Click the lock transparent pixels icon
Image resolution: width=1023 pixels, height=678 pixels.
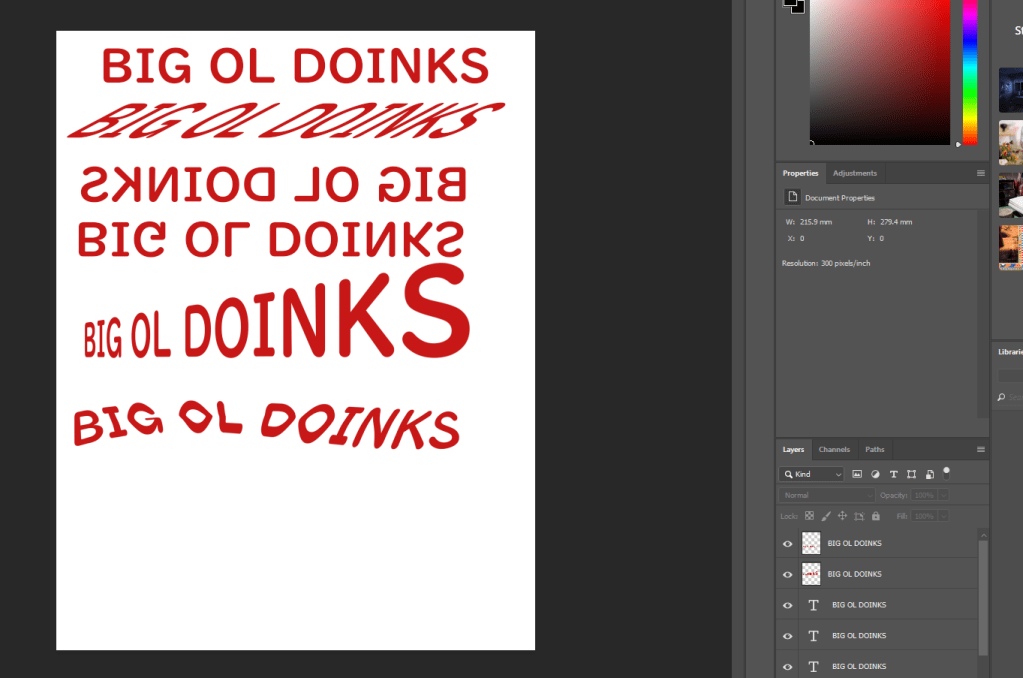click(810, 516)
